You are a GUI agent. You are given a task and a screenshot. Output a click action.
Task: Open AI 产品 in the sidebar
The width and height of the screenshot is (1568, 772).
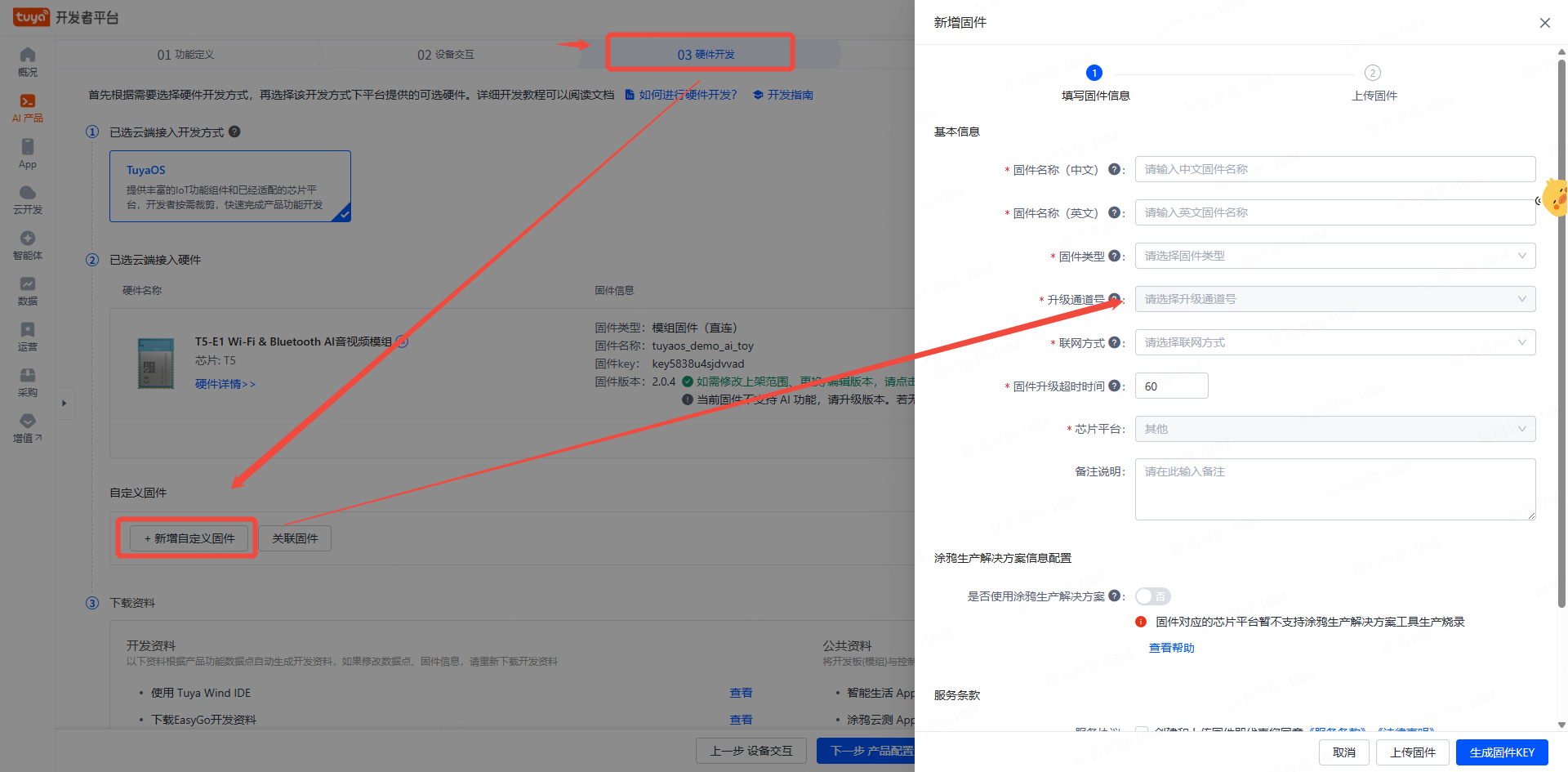click(28, 108)
